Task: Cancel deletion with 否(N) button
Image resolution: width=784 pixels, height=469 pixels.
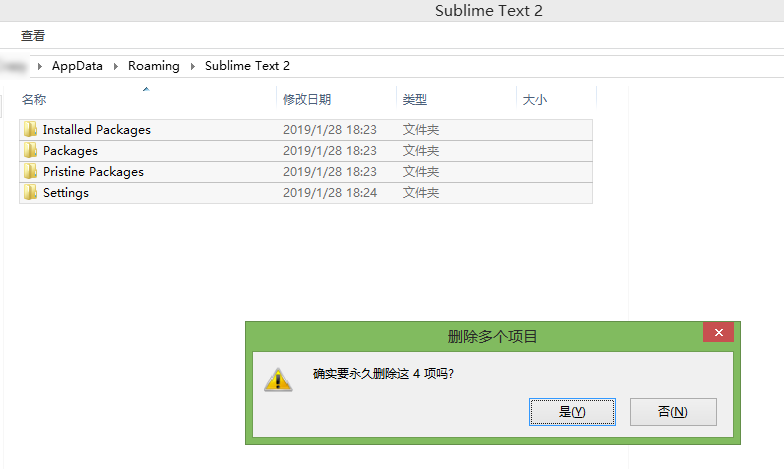Action: pos(673,412)
